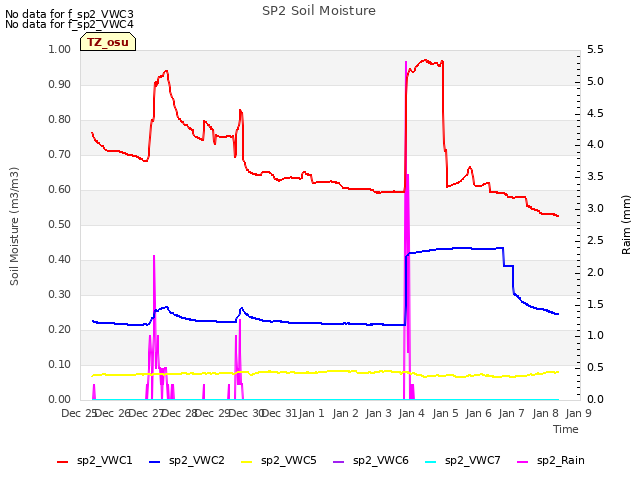Select the sp2_VWC7 legend label
Screen dimensions: 640x480
473,461
